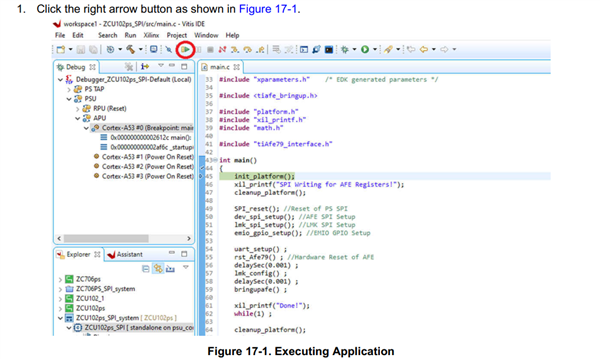Collapse the ZCU102ps_SPI_system project node
600x360 pixels.
coord(60,318)
